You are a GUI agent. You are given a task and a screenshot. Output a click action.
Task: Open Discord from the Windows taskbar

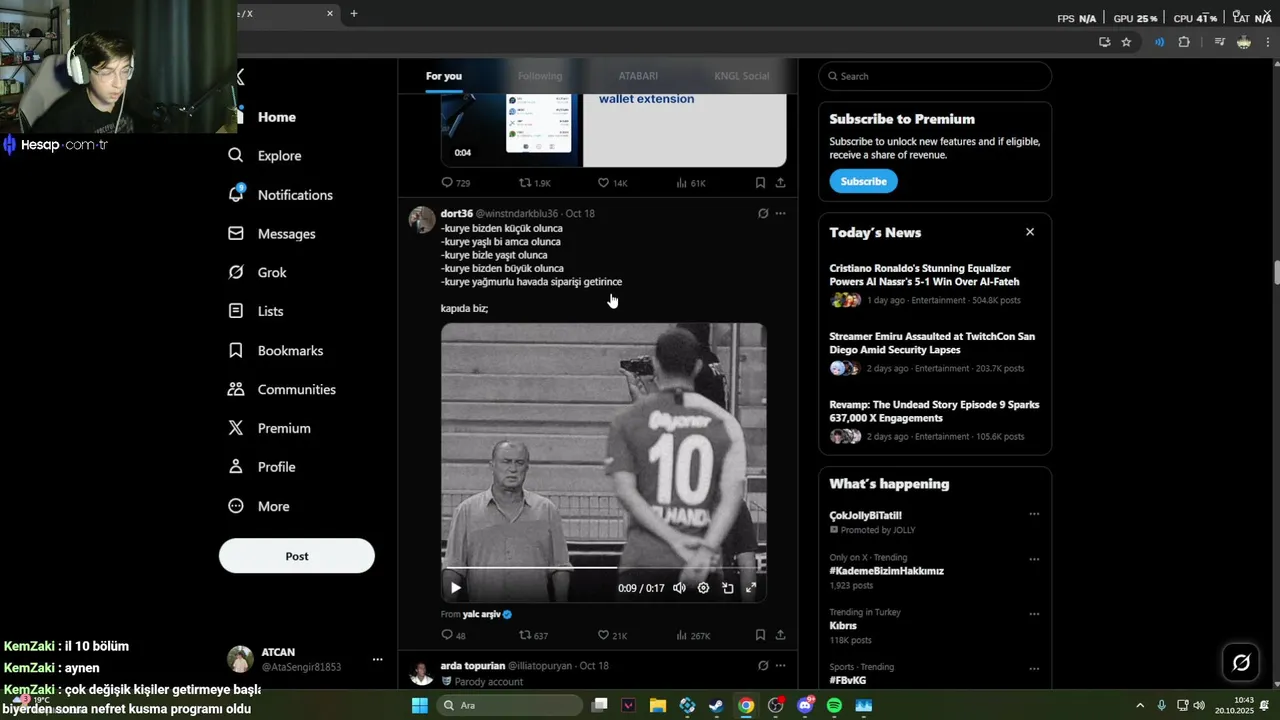click(x=805, y=705)
